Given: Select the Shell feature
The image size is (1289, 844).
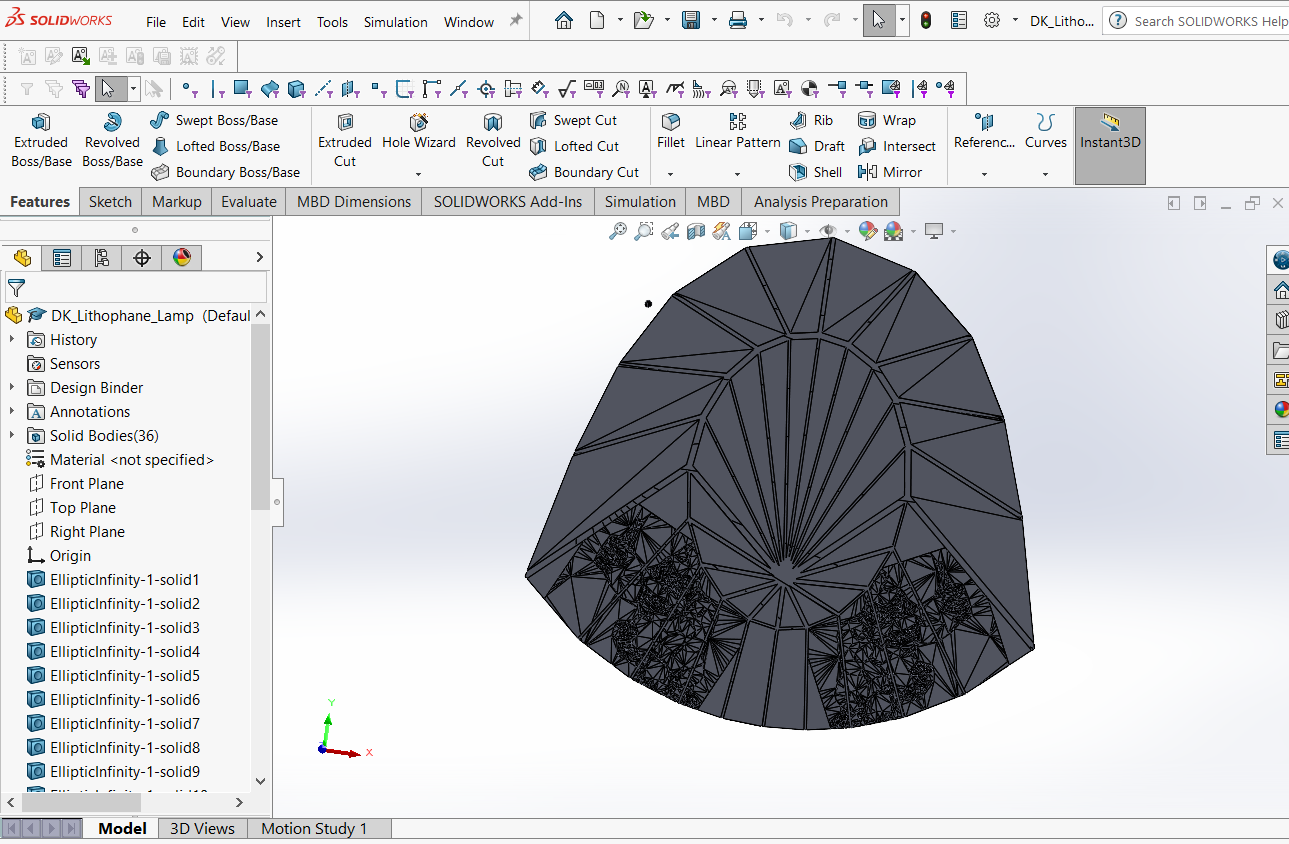Looking at the screenshot, I should (x=816, y=172).
